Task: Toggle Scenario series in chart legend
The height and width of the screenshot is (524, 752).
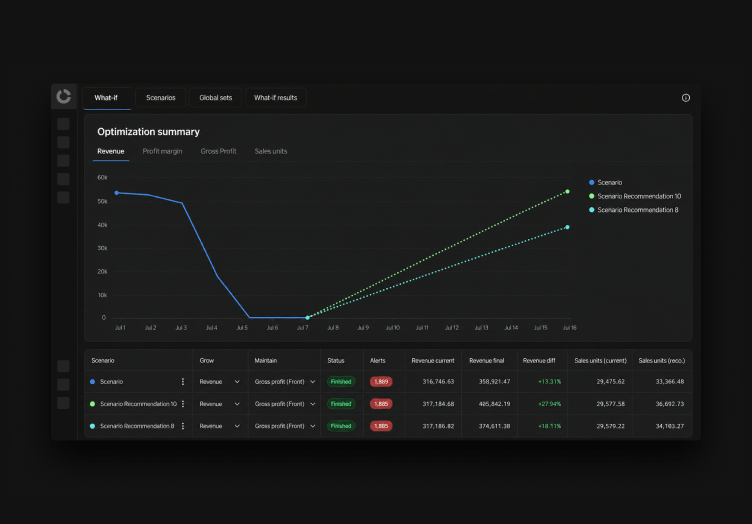Action: tap(605, 182)
